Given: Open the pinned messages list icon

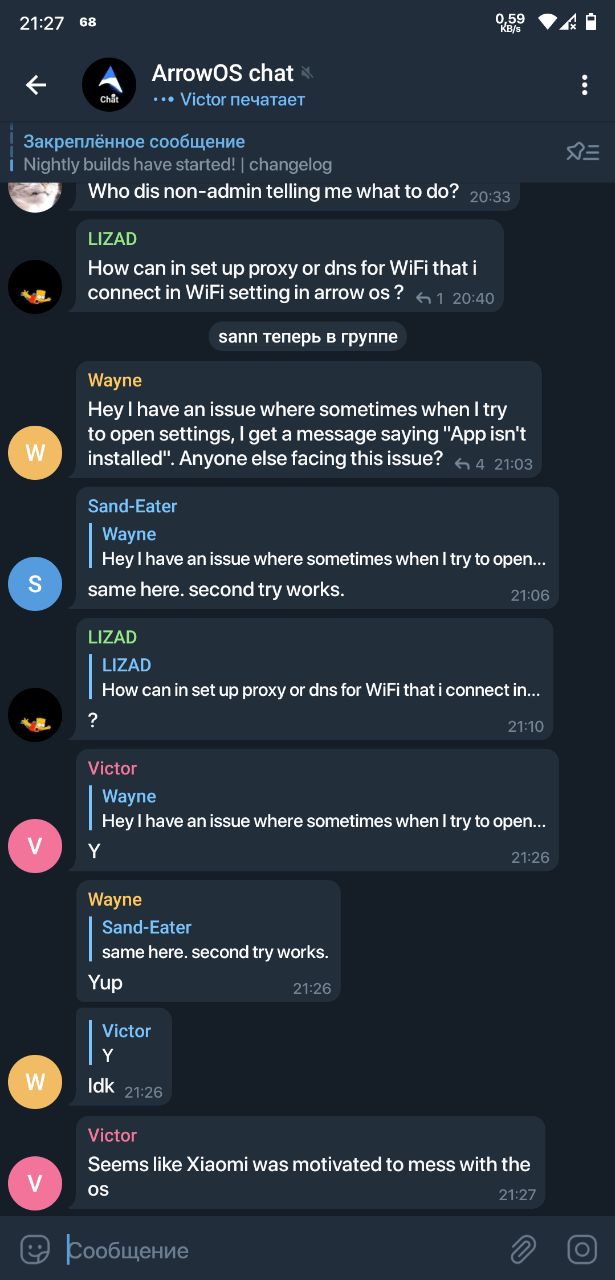Looking at the screenshot, I should click(582, 152).
